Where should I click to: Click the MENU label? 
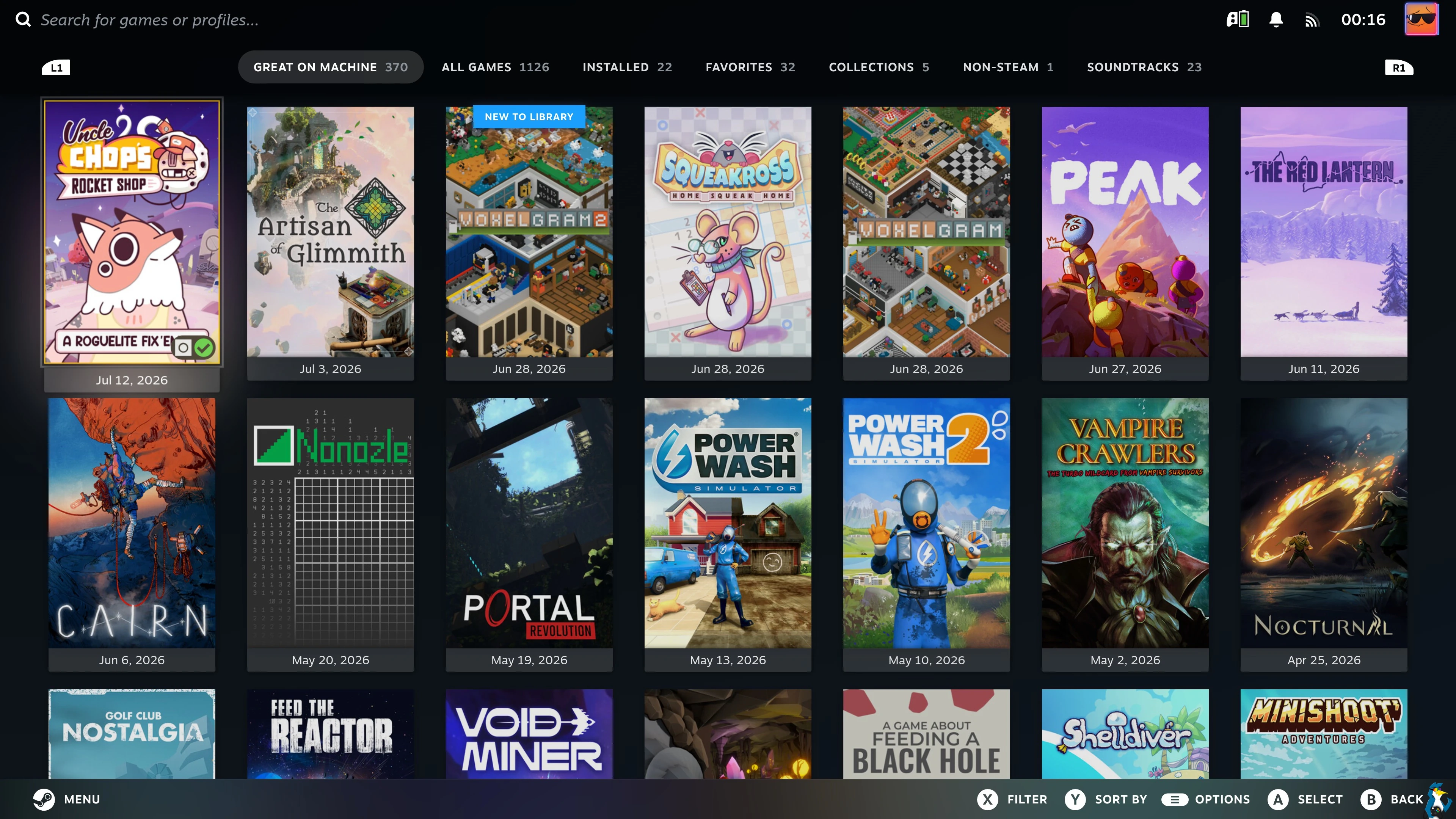[82, 799]
